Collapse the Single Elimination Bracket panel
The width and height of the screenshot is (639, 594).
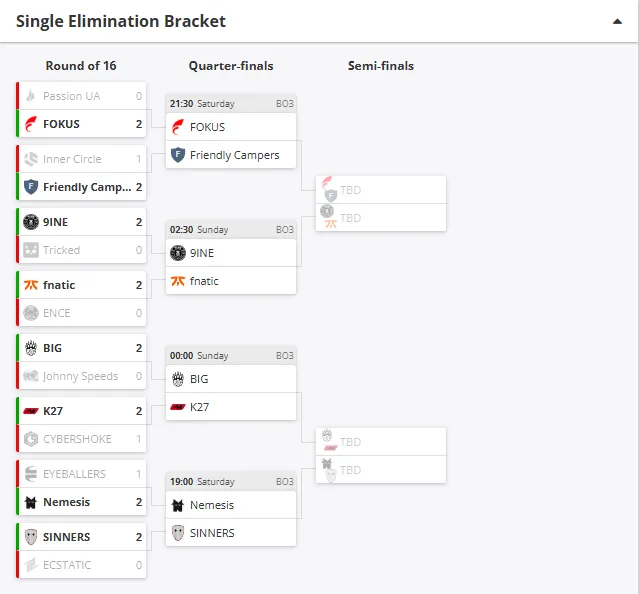[x=617, y=21]
